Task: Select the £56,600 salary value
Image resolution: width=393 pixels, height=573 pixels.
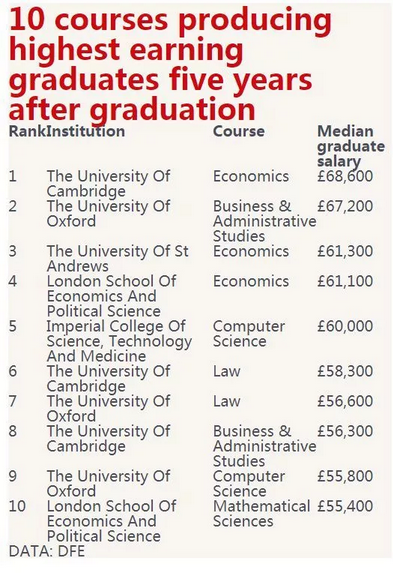Action: tap(345, 401)
